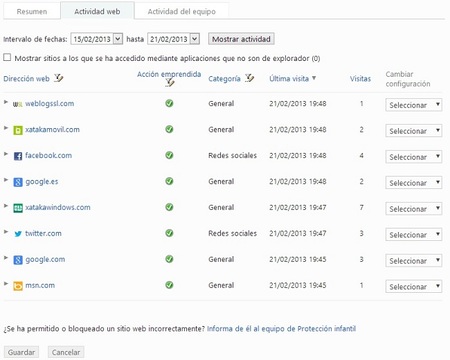Expand the xatakamovil.com row

click(x=6, y=128)
